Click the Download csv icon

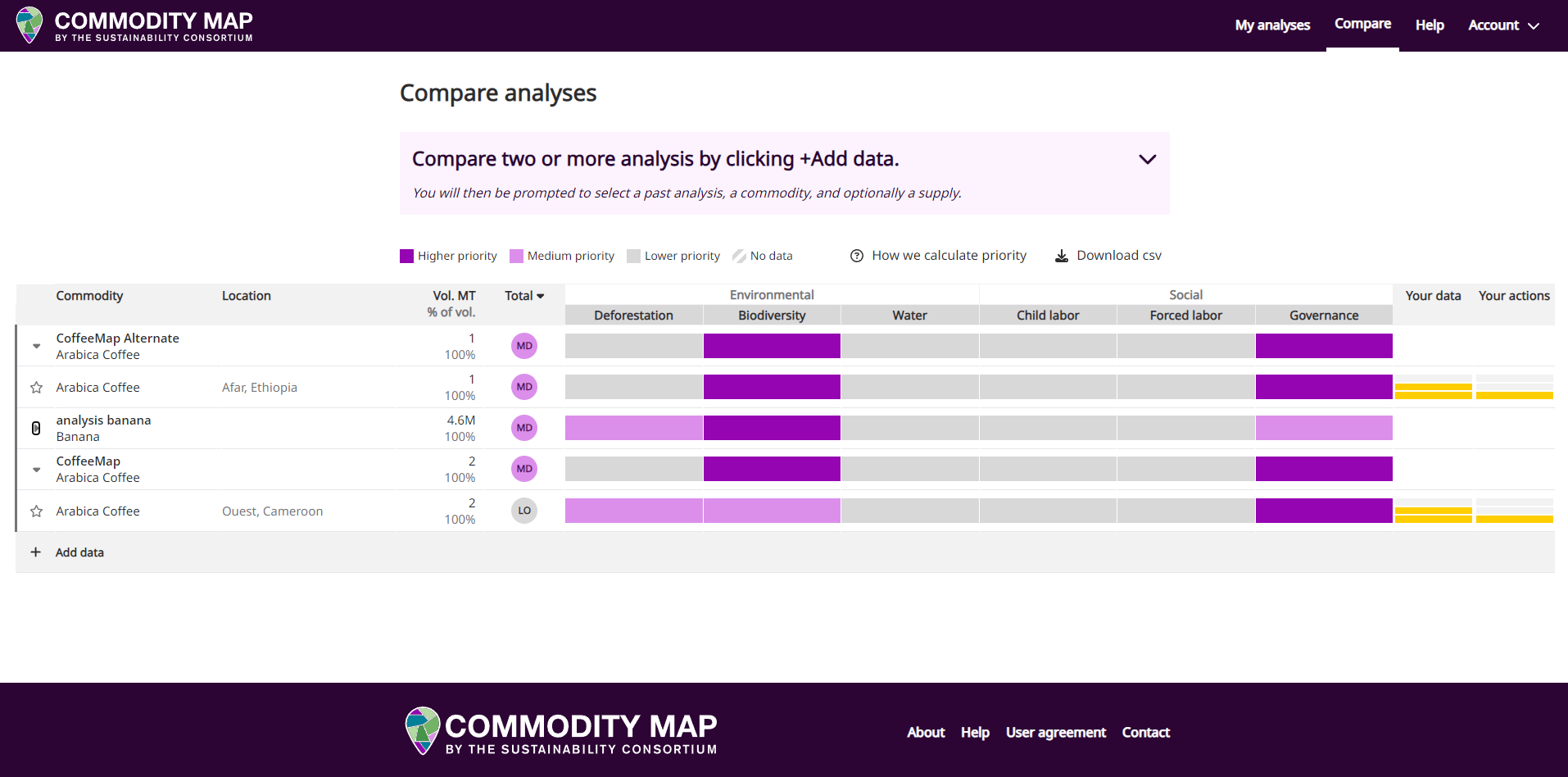[1062, 256]
